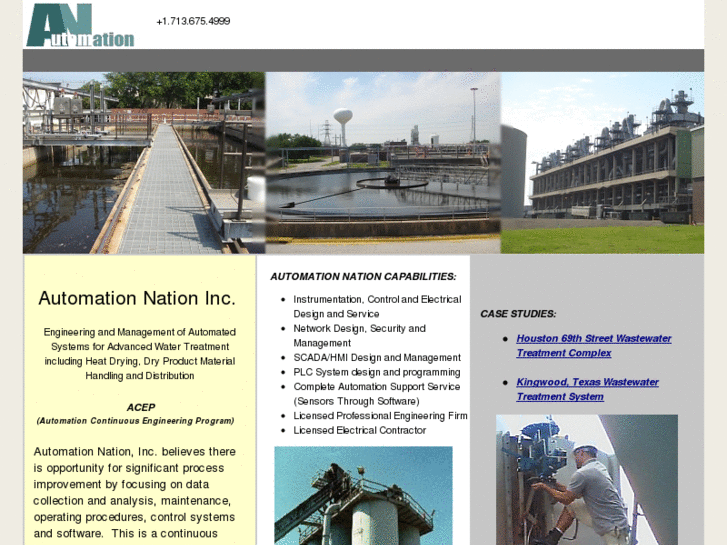Click the 'AUTOMATION NATION CAPABILITIES:' heading
The image size is (727, 545).
[x=363, y=276]
